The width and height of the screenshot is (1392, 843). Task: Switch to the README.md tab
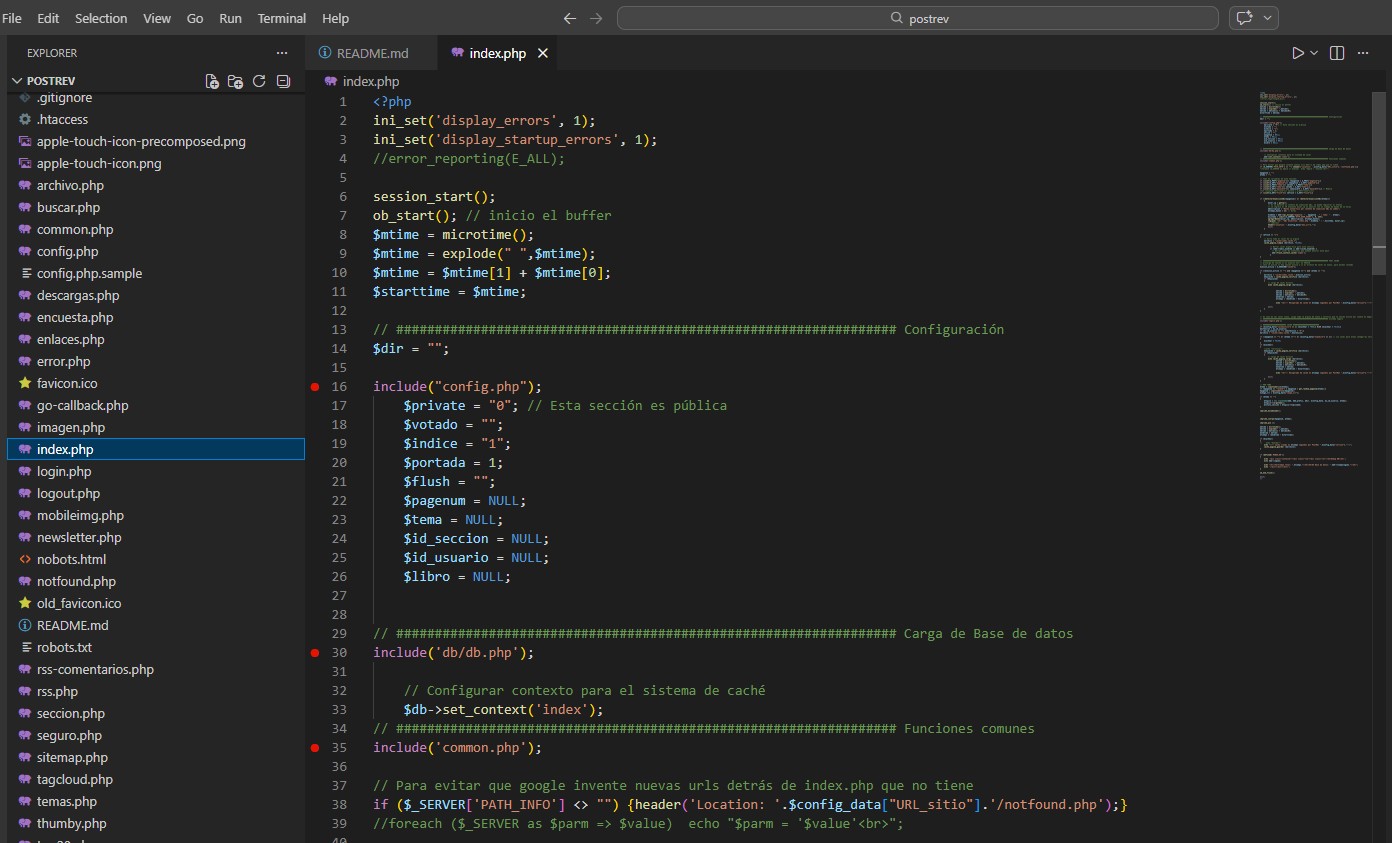click(x=372, y=53)
